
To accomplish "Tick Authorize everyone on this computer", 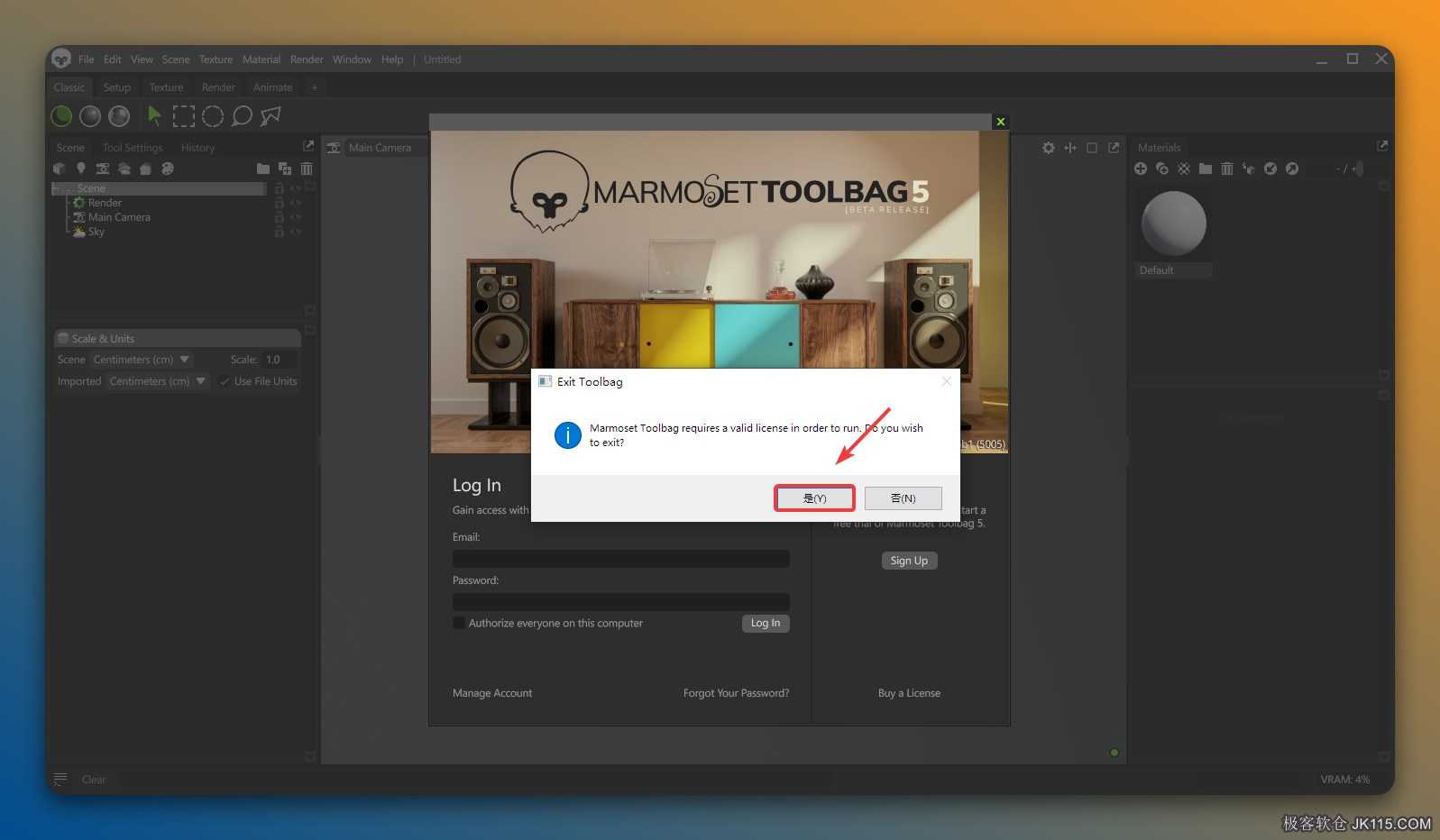I will [459, 623].
